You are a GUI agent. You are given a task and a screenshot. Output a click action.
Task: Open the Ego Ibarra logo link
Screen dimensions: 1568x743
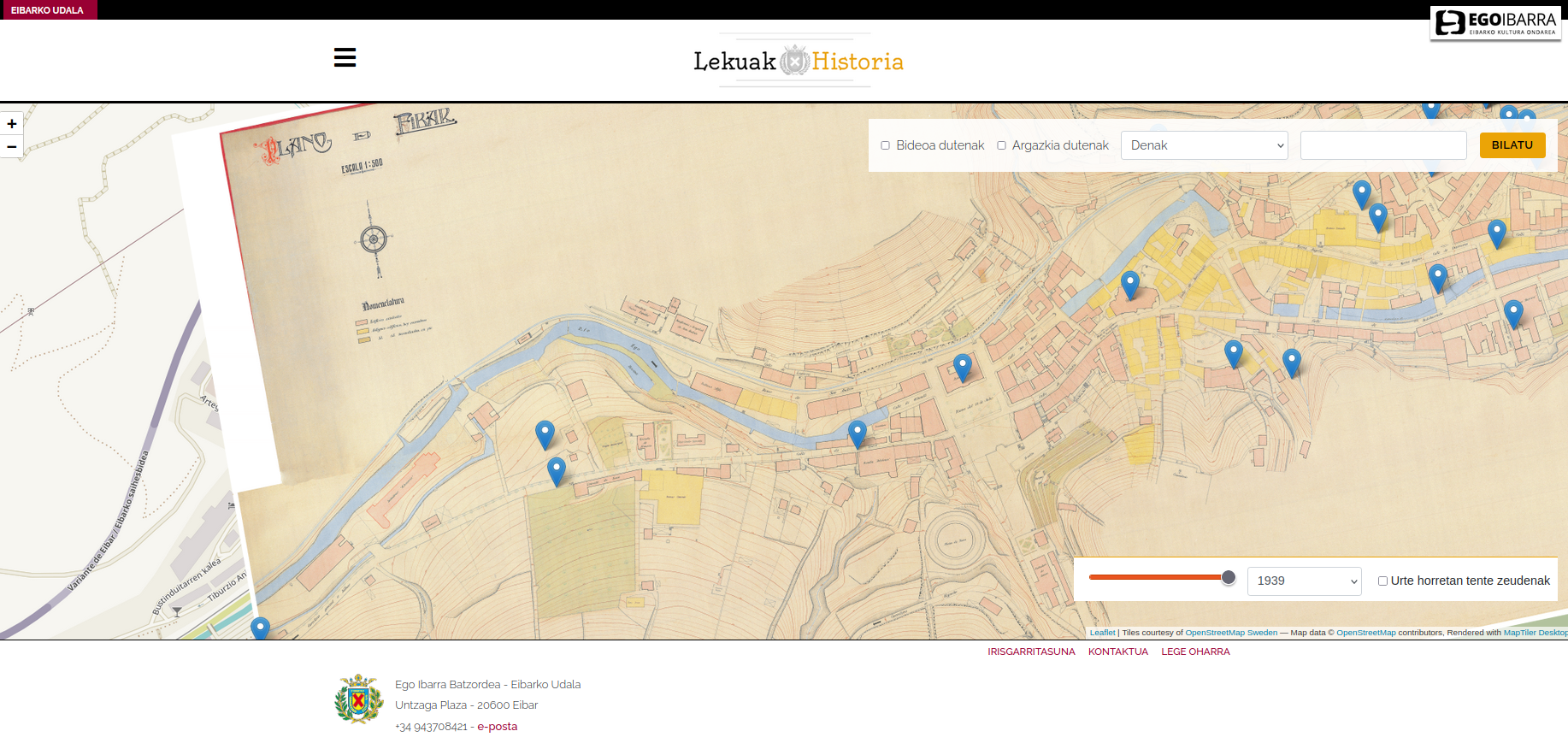coord(1495,23)
